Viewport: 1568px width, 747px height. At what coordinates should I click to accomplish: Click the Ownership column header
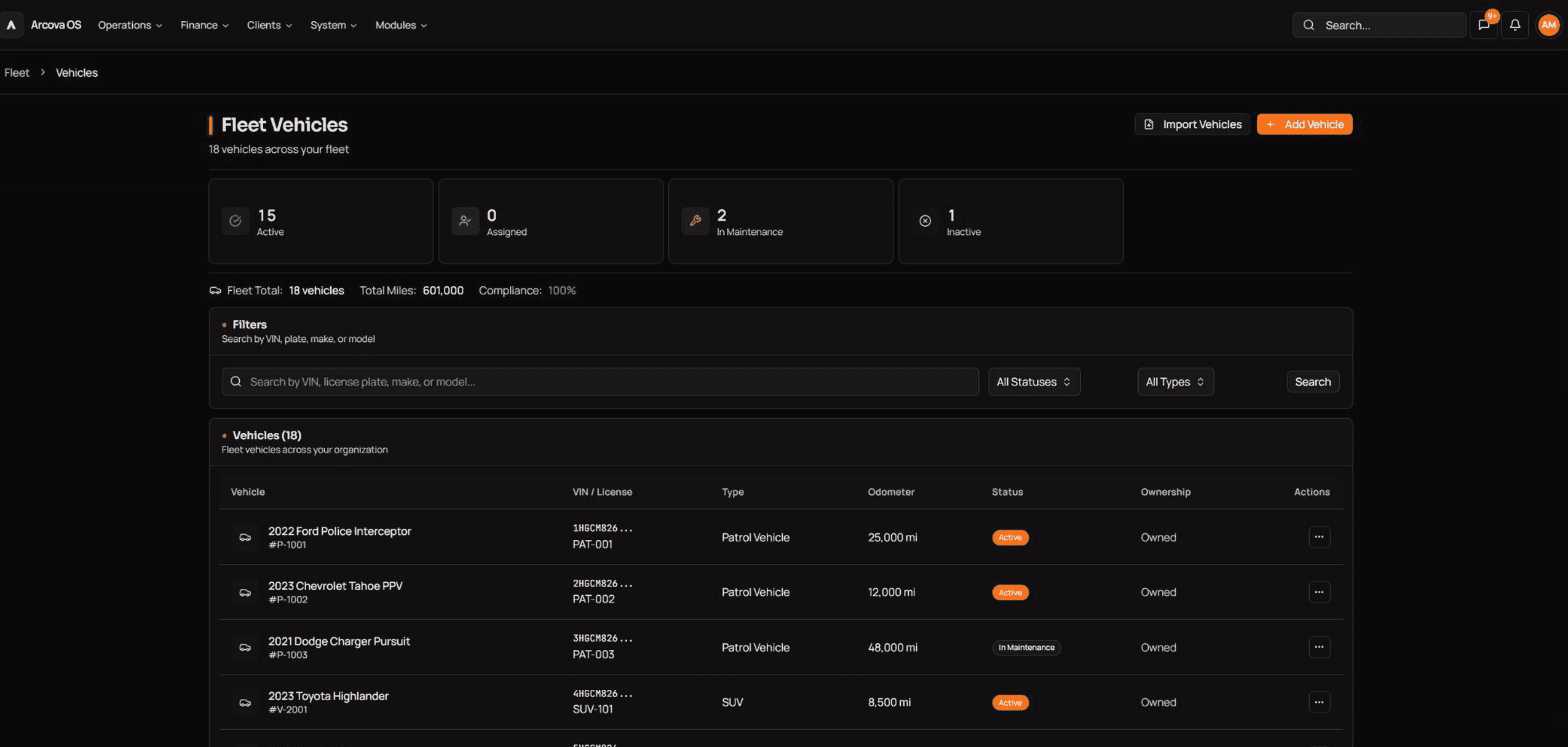tap(1165, 492)
